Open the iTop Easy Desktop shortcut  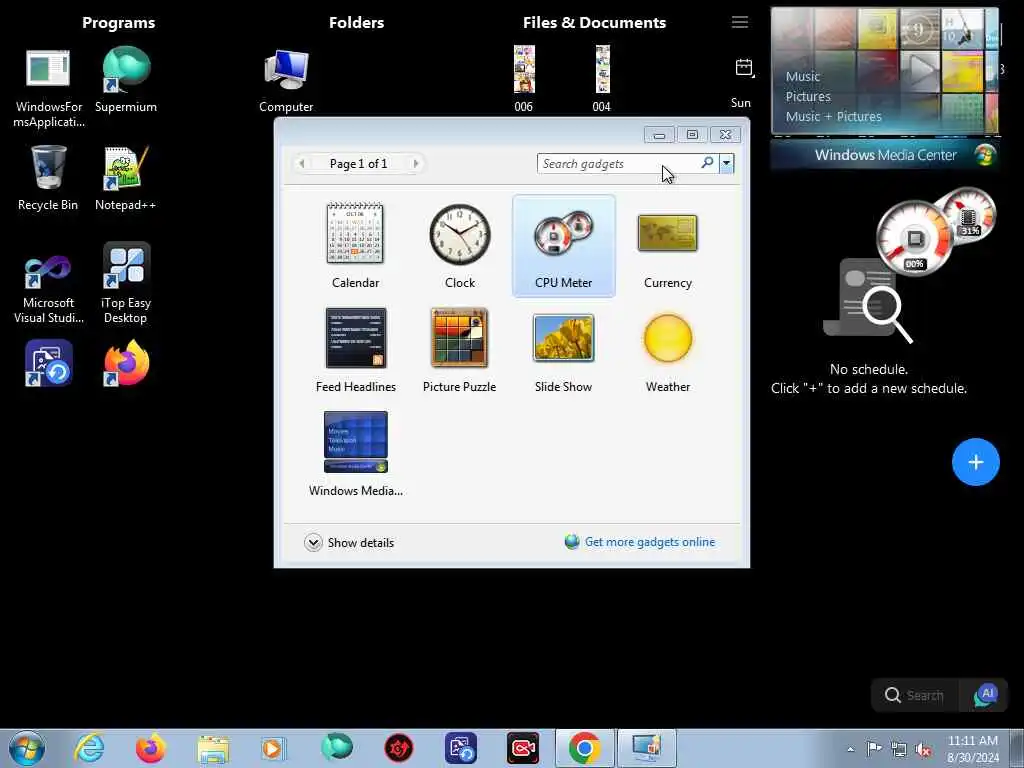(x=125, y=283)
